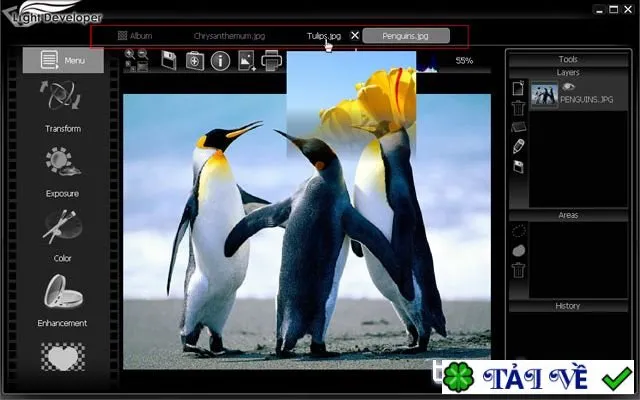Select the PENGUINS.JPG layer thumbnail

(x=544, y=94)
